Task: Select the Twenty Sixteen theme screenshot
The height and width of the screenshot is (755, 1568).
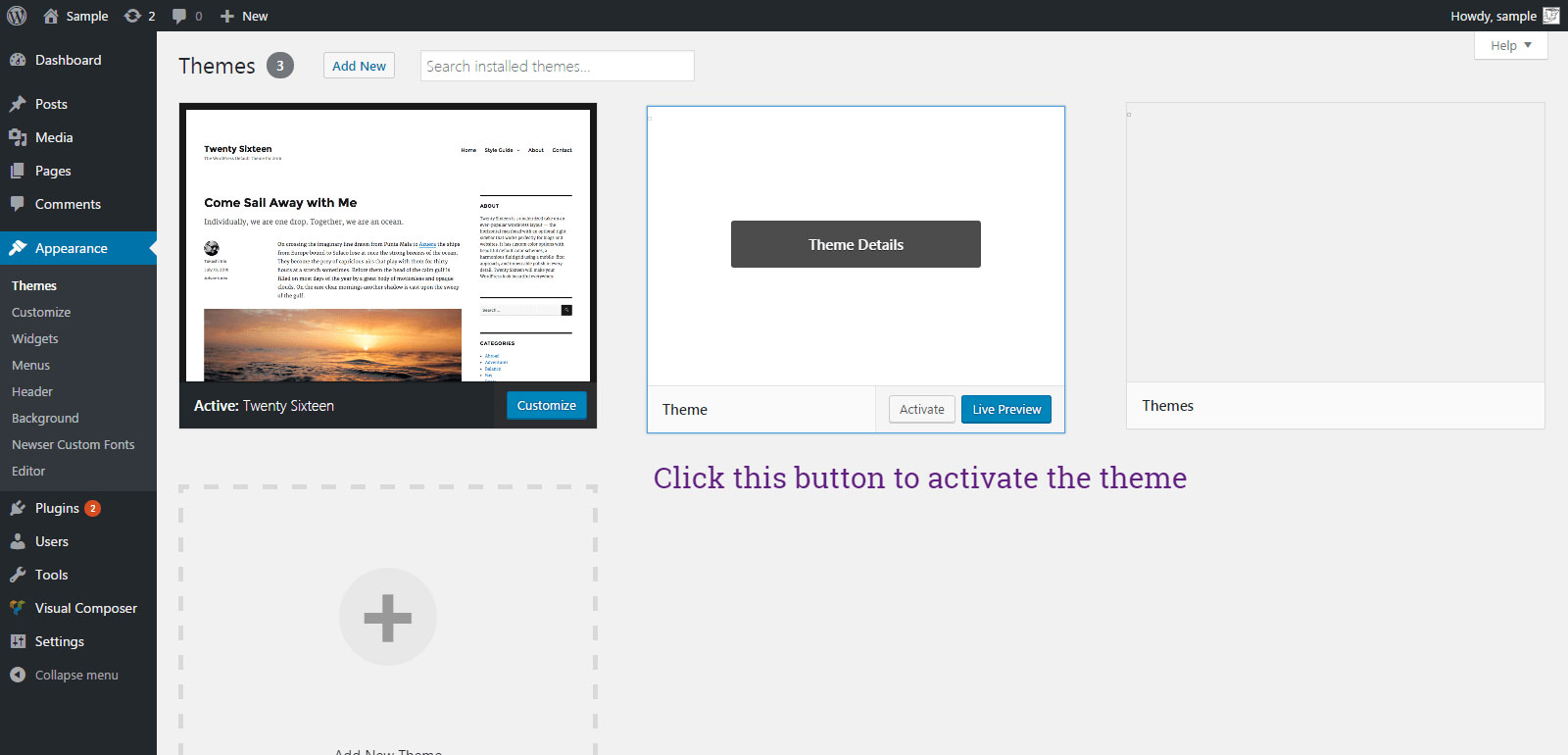Action: click(388, 245)
